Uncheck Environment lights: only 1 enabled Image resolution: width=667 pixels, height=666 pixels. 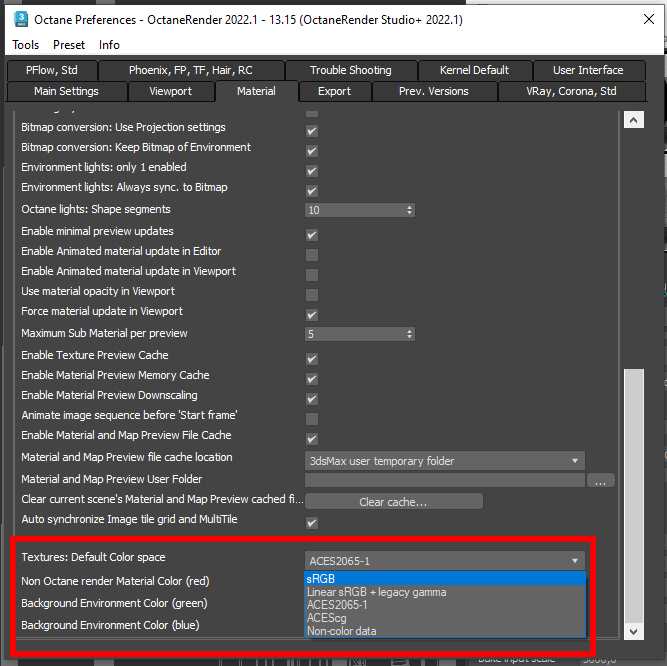312,171
